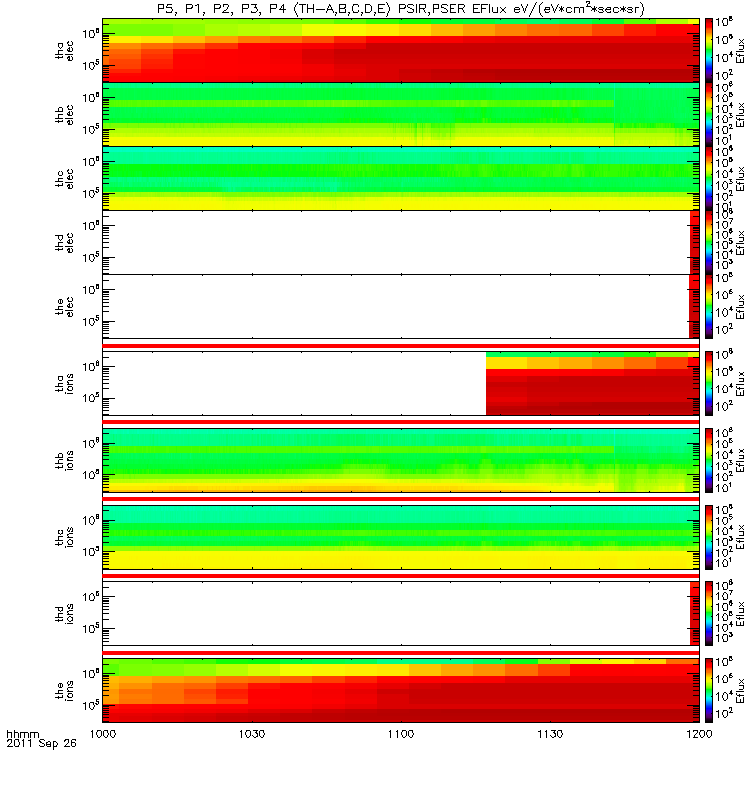
Task: Click the Eflux label next to thc ions color bar
Action: (740, 537)
